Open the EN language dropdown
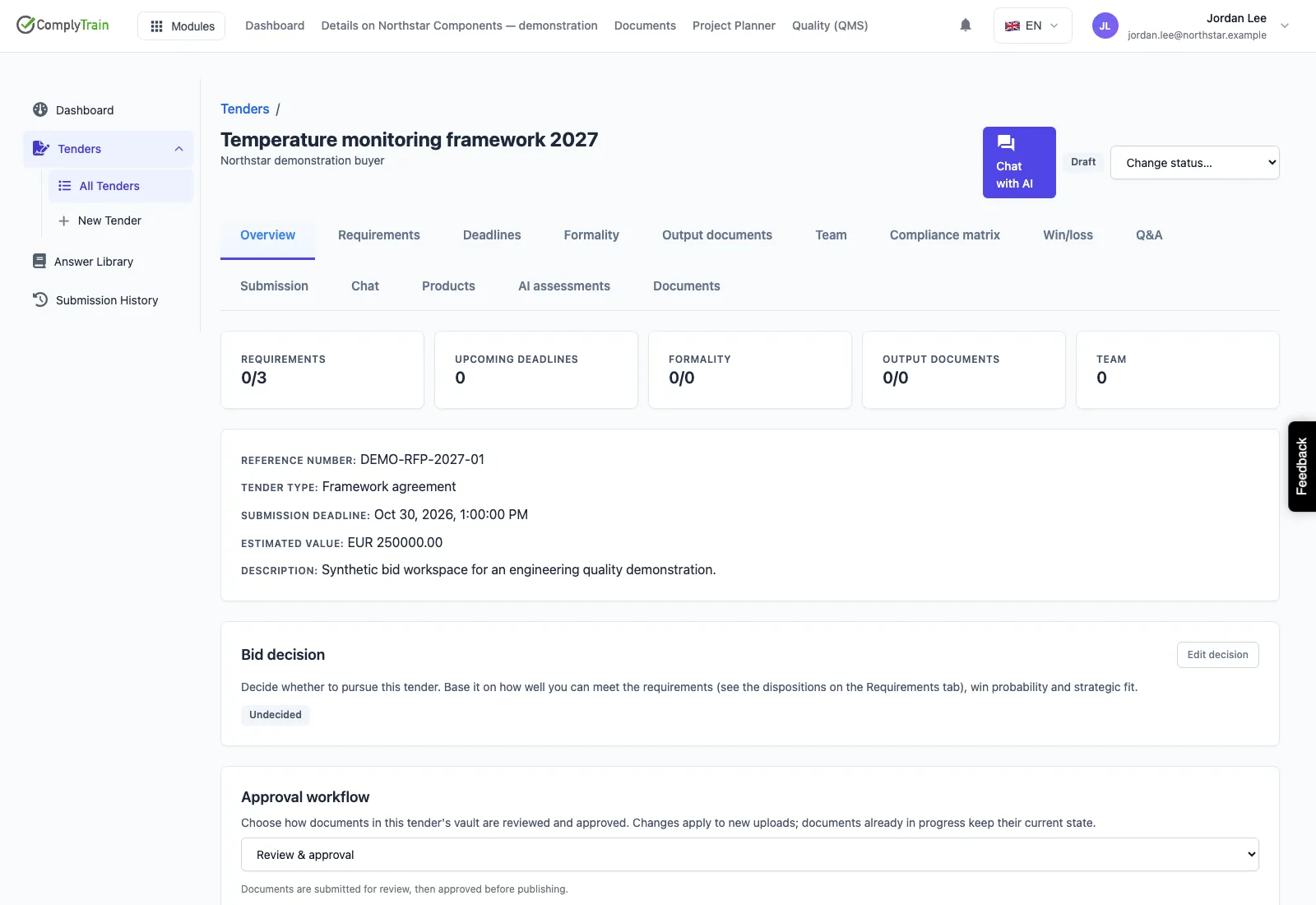The image size is (1316, 905). (1032, 26)
